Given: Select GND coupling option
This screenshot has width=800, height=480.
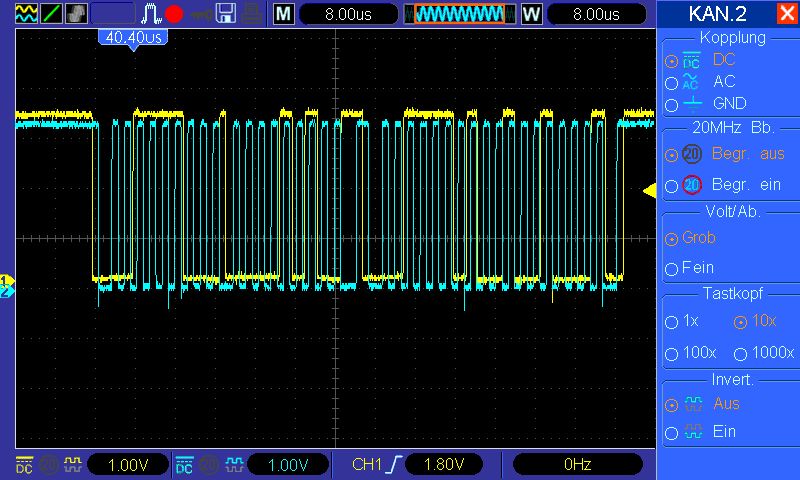Looking at the screenshot, I should tap(672, 104).
